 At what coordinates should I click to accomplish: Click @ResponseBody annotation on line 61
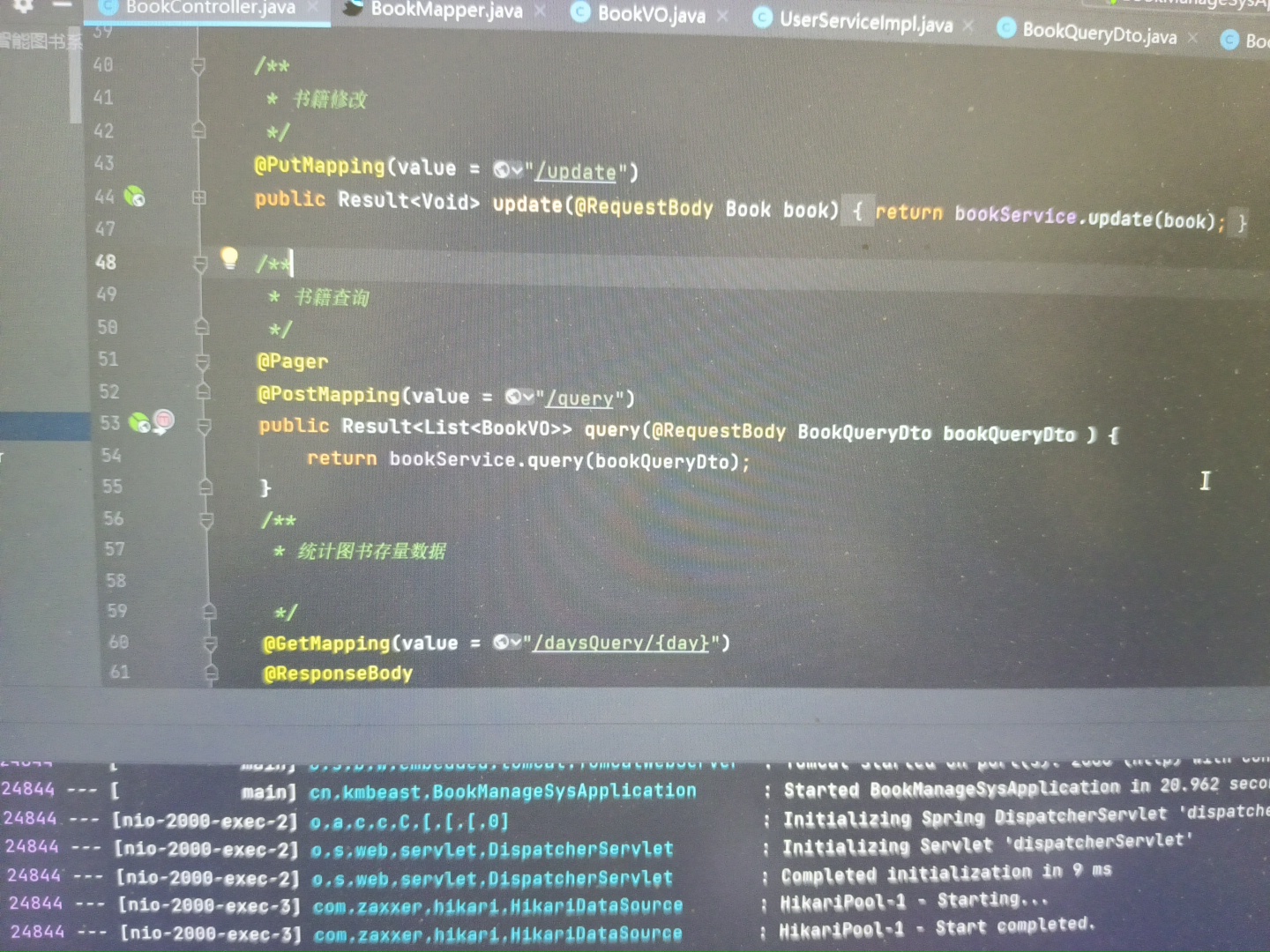(338, 673)
